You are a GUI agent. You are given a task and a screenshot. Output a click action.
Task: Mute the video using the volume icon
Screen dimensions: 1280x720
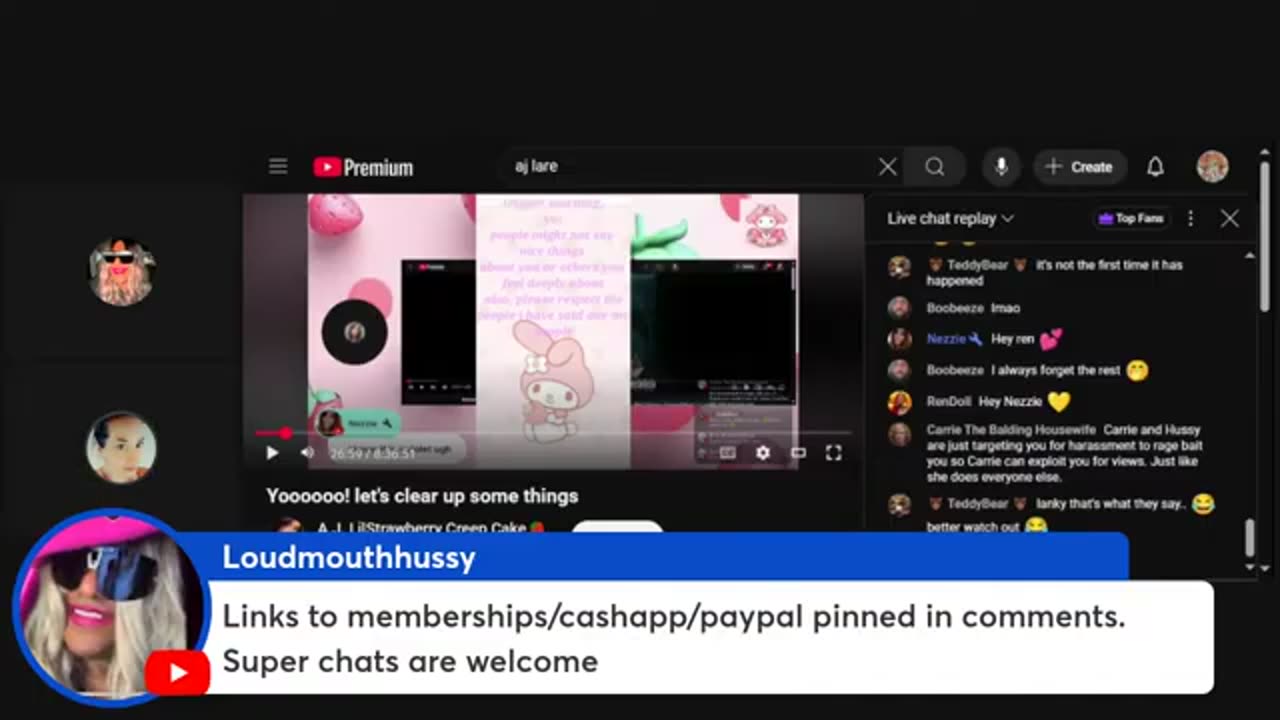307,453
